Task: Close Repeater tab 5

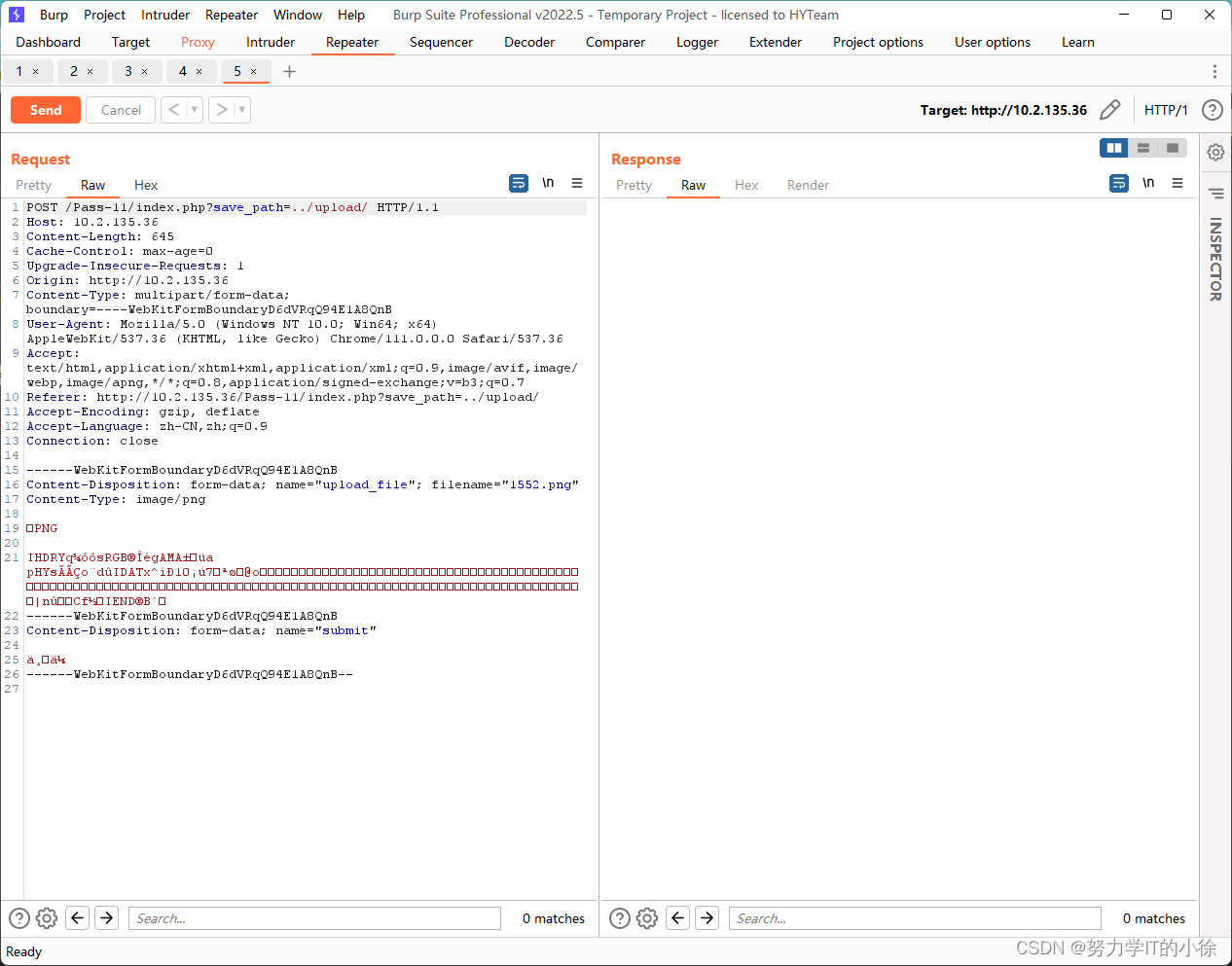Action: 254,72
